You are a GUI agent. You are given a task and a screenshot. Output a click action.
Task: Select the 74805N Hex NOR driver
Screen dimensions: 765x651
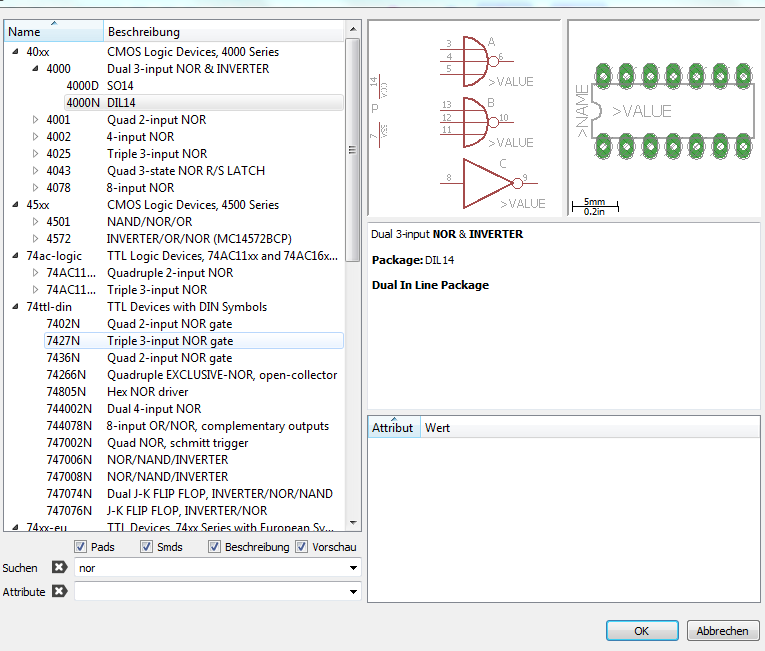coord(194,392)
